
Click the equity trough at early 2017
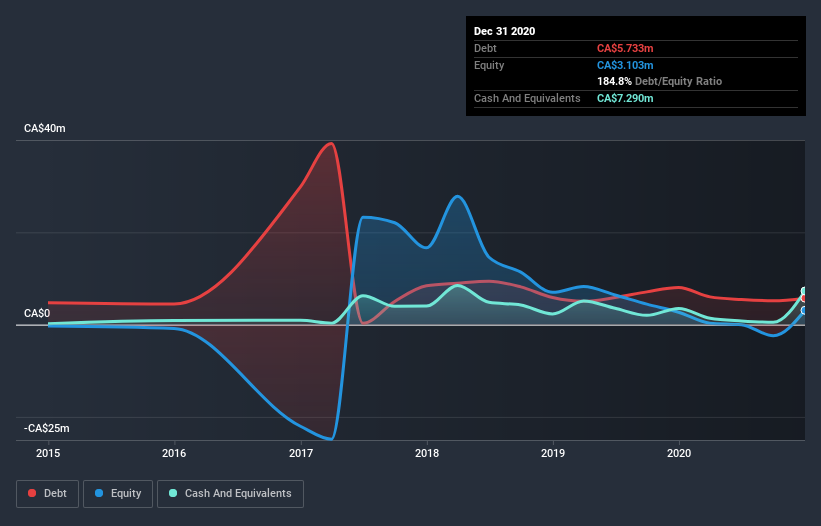(331, 439)
